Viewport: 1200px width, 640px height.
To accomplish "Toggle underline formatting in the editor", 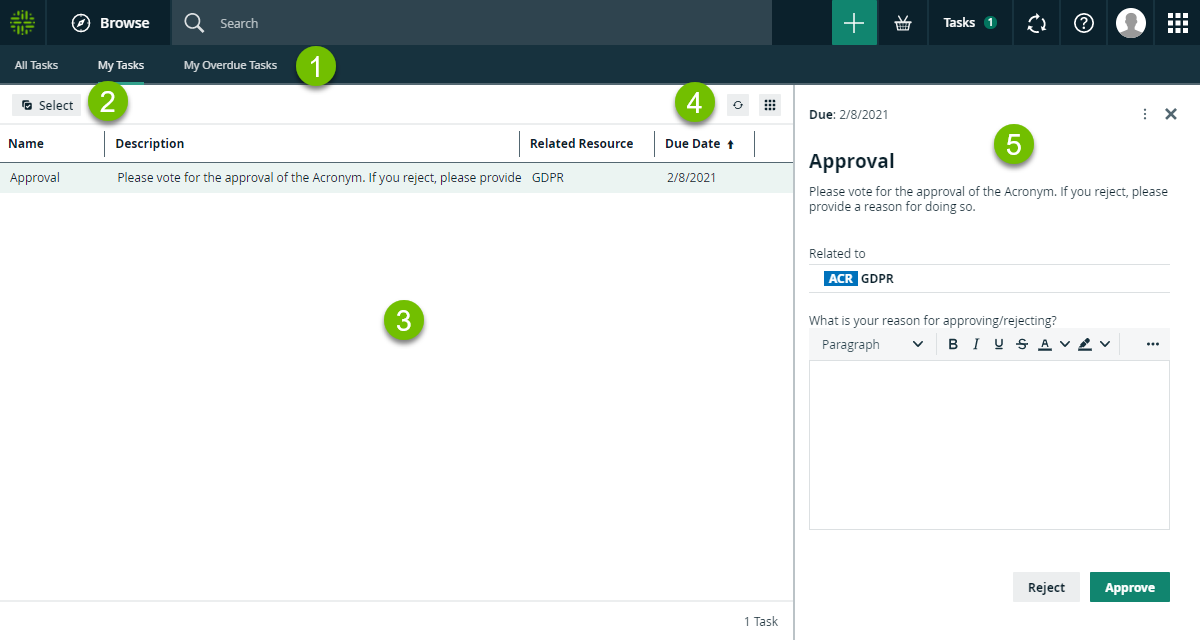I will coord(999,344).
